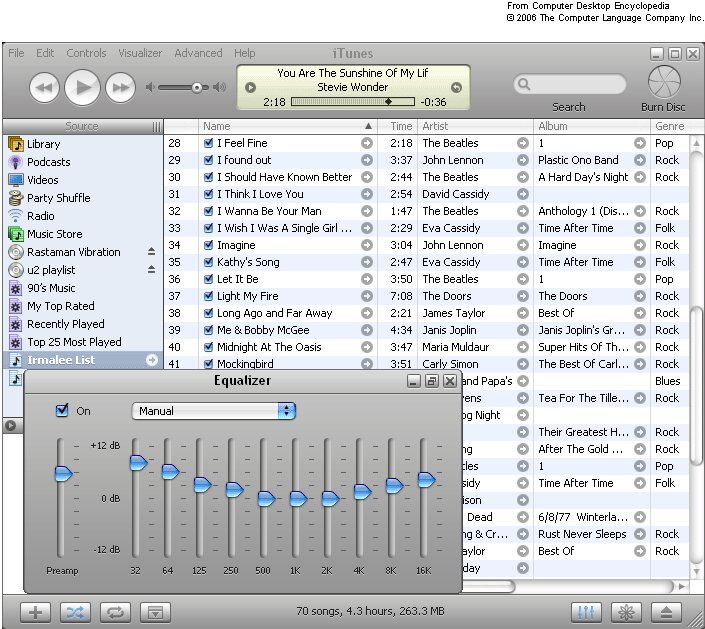This screenshot has width=705, height=629.
Task: Show or hide the artwork pane button
Action: (x=156, y=612)
